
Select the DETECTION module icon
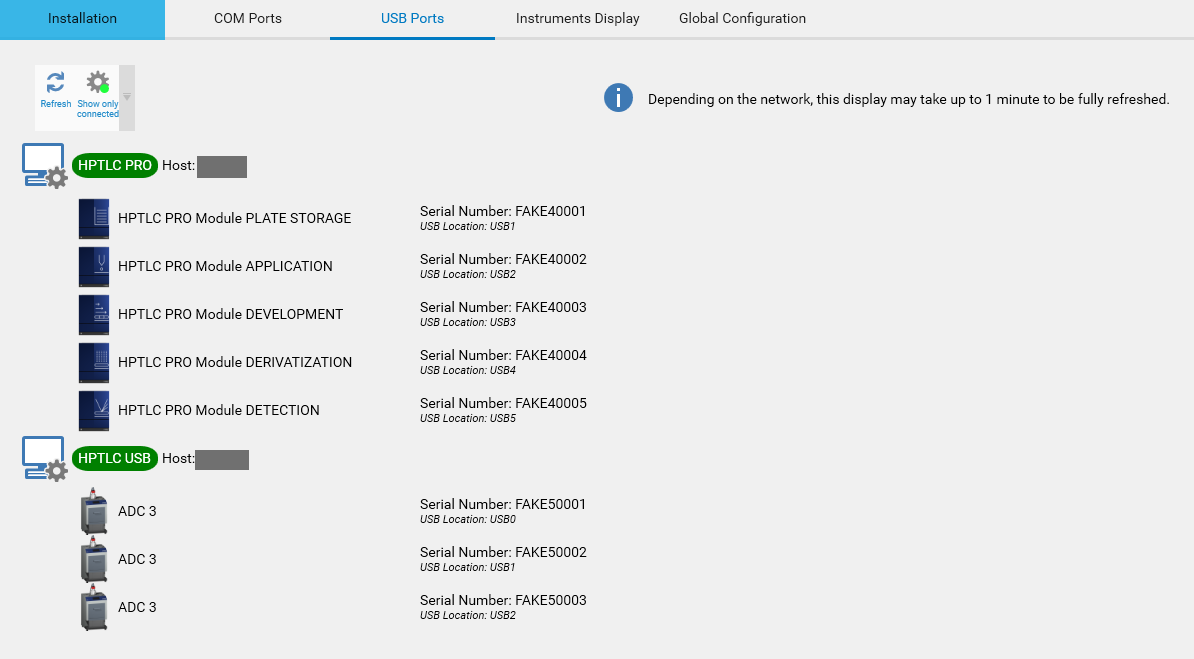(93, 410)
